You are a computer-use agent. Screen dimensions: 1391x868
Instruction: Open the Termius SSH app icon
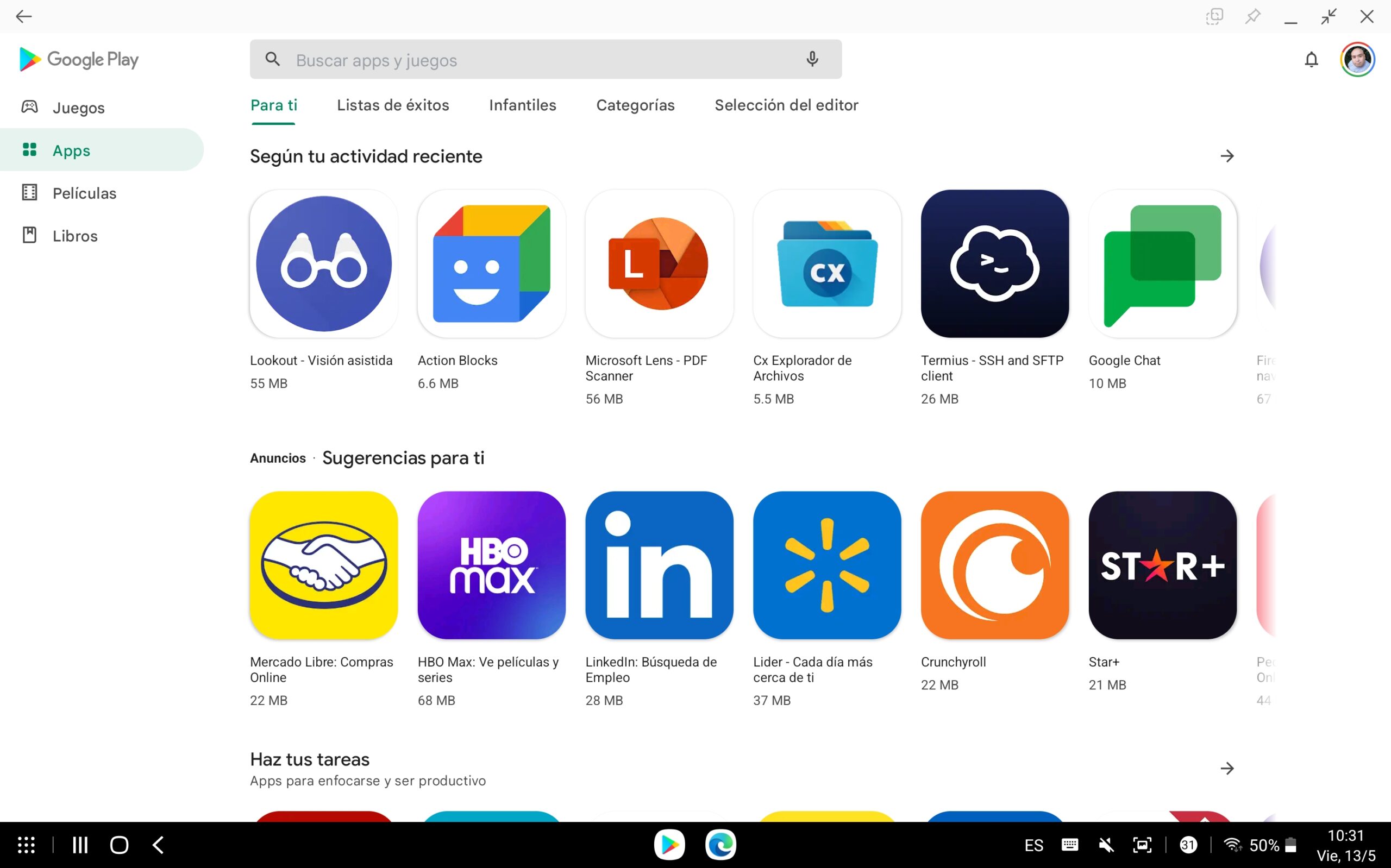pos(994,263)
